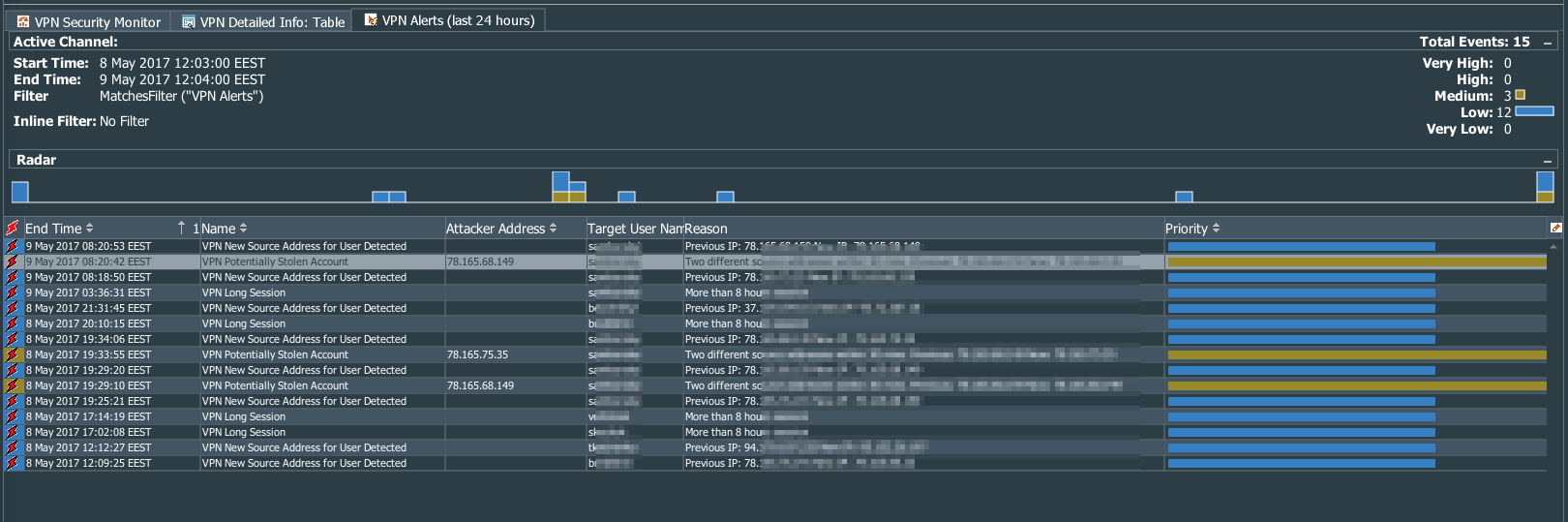Toggle sort arrows on the Name column
The width and height of the screenshot is (1568, 522).
243,229
